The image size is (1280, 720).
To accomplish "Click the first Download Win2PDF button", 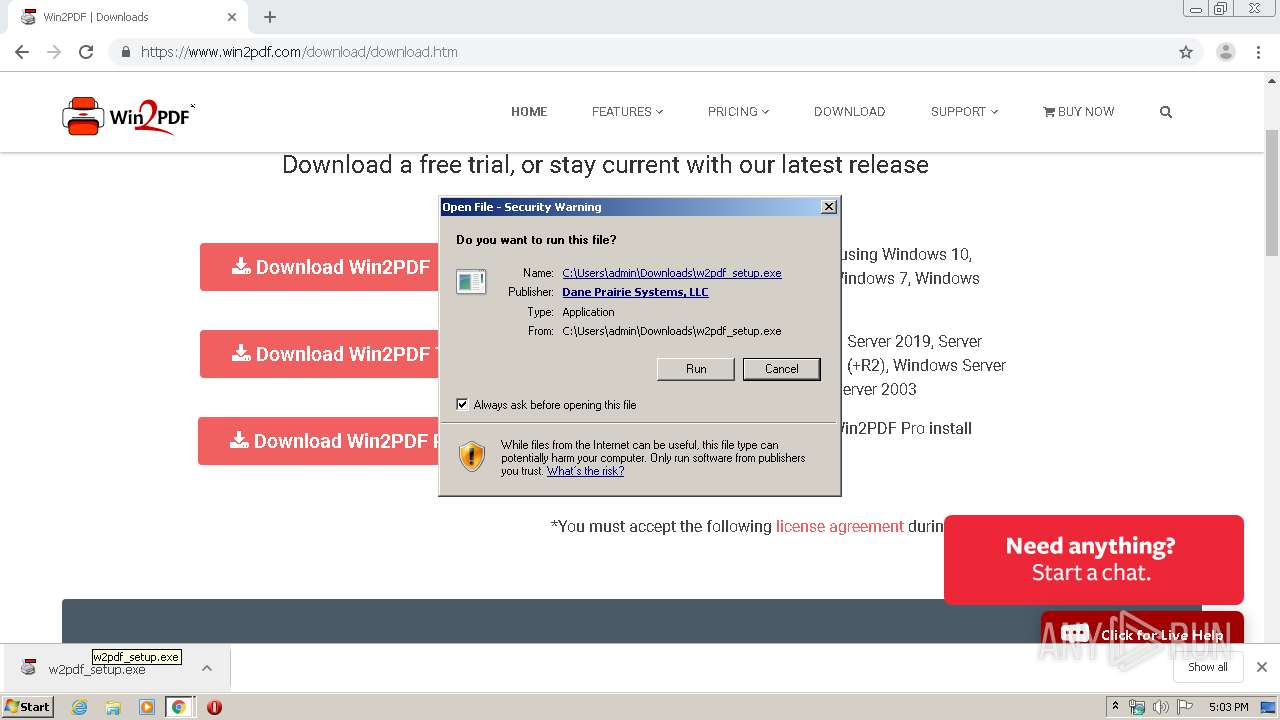I will click(x=320, y=267).
